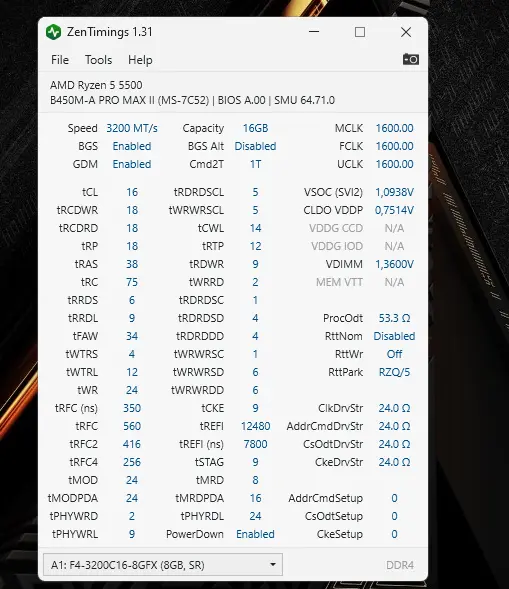The width and height of the screenshot is (509, 589).
Task: Click the FCLK value 1600.00
Action: pyautogui.click(x=394, y=146)
